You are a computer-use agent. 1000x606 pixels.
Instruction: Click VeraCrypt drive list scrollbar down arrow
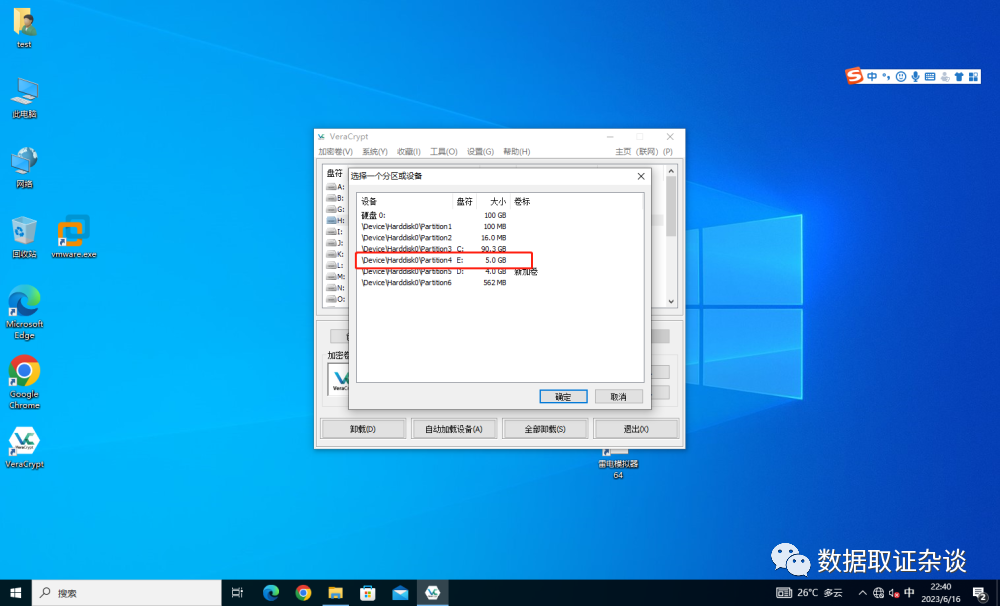point(671,301)
